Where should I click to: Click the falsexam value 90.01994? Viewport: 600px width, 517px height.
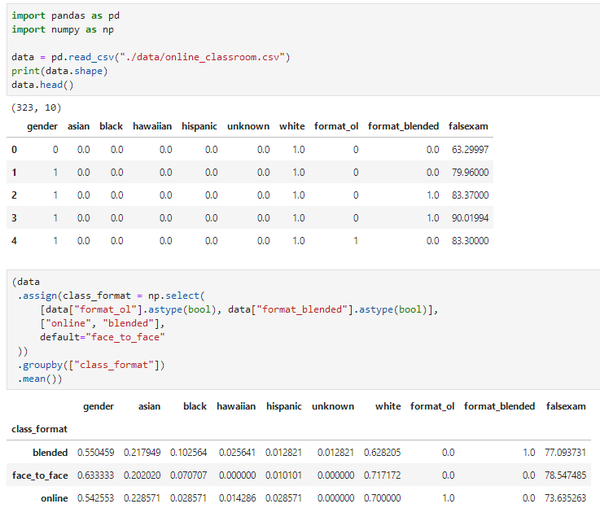[x=470, y=217]
